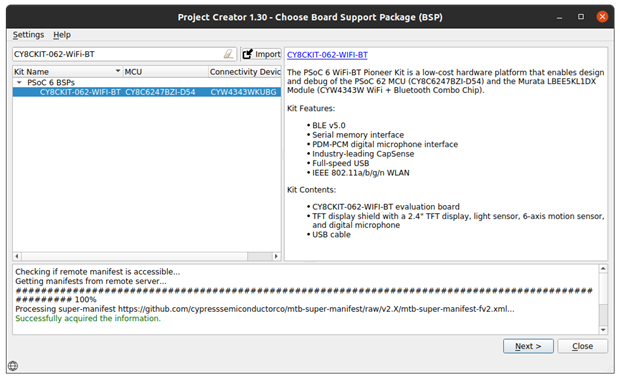The height and width of the screenshot is (379, 620).
Task: Click 'Getting manifests from remote server...' log line
Action: pyautogui.click(x=91, y=281)
